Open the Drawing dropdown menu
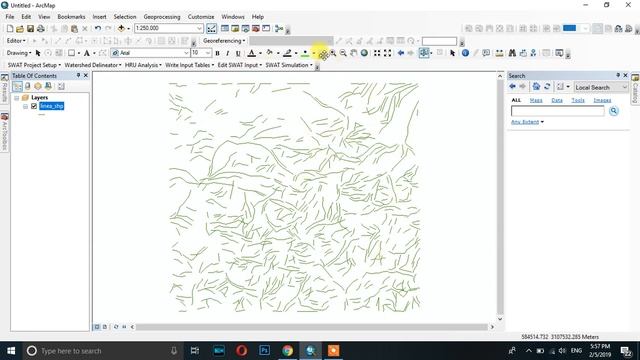 click(19, 53)
